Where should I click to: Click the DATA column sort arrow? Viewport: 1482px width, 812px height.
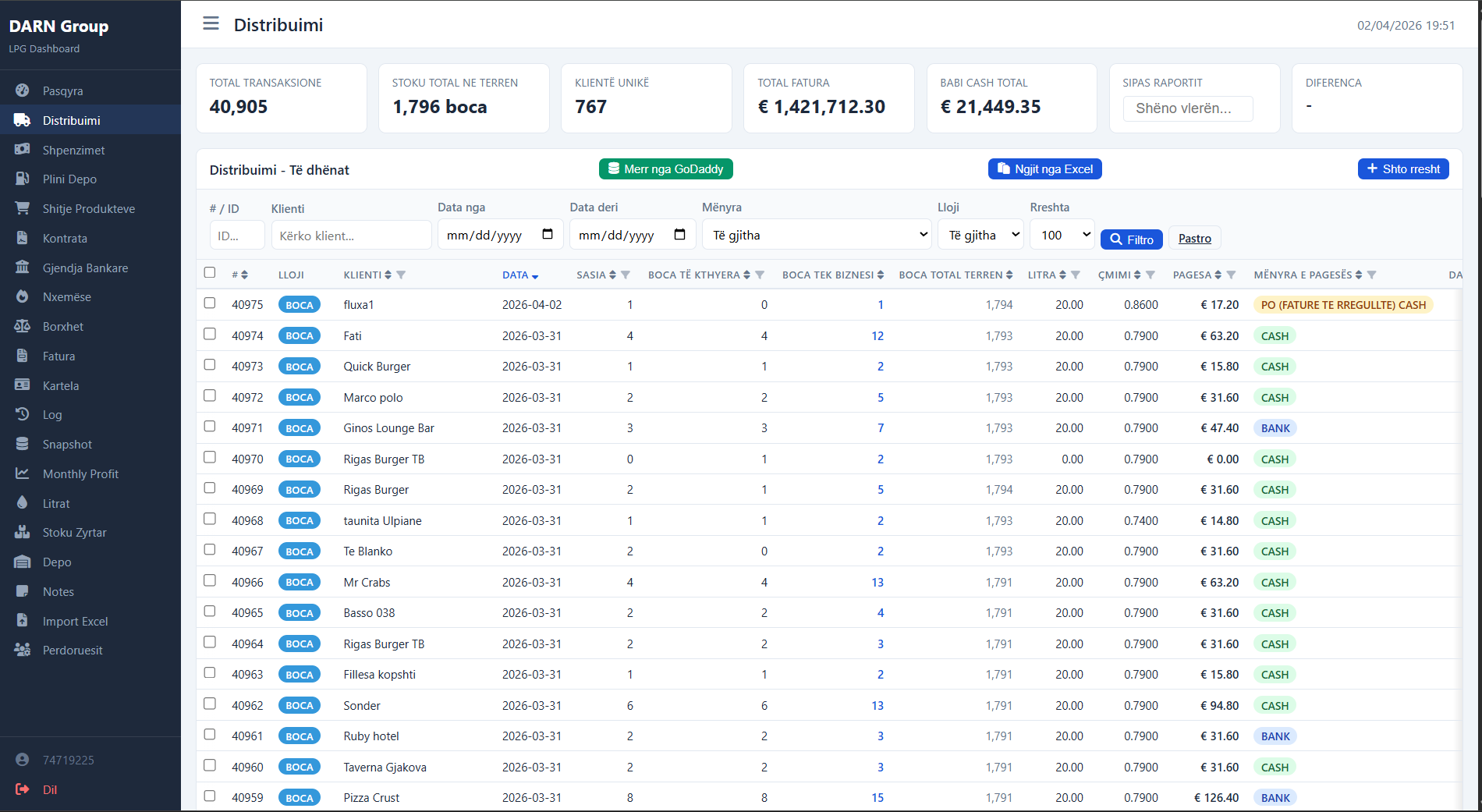click(x=534, y=275)
